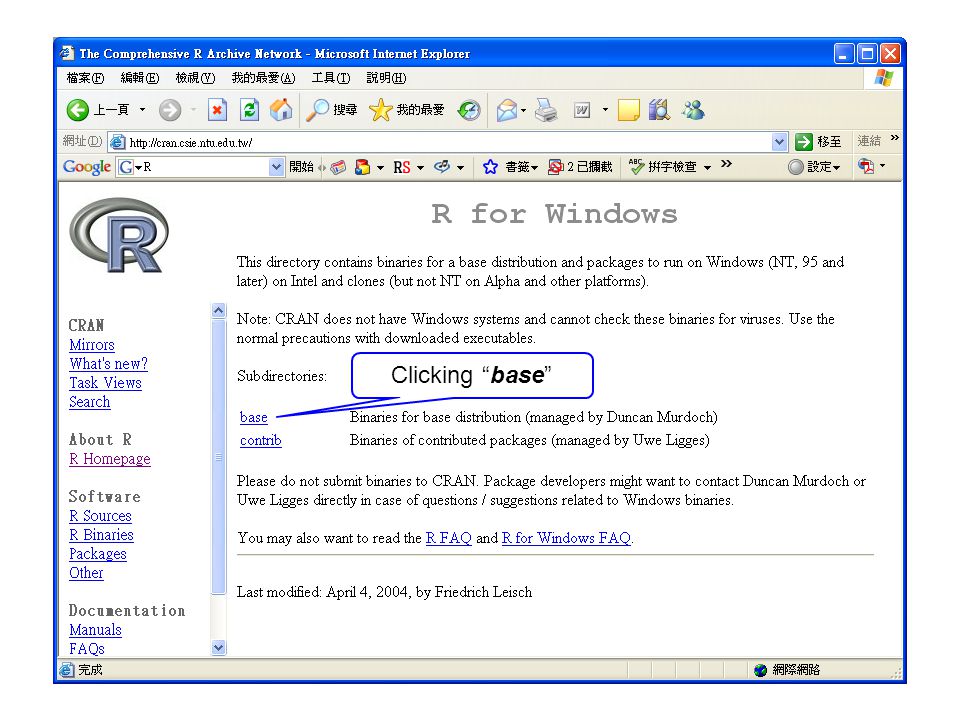Open R Binaries link
Viewport: 960px width, 720px height.
pos(101,535)
